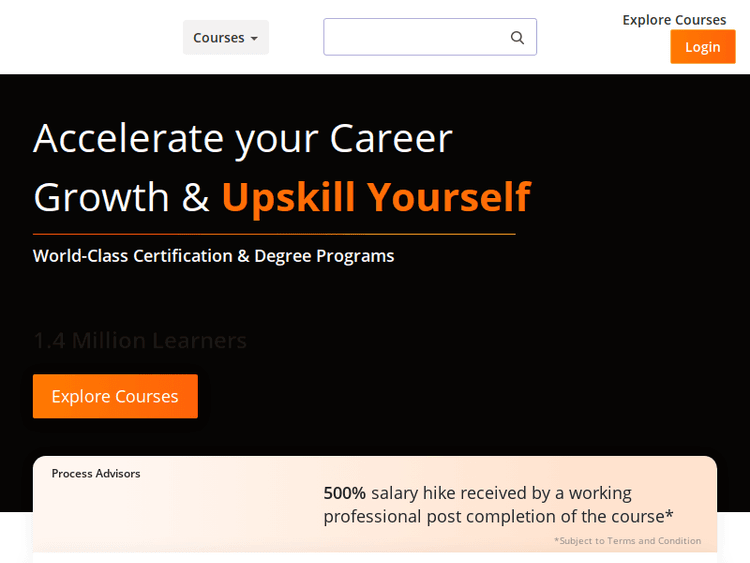Click the Growth & heading text
The height and width of the screenshot is (563, 750).
coord(121,197)
